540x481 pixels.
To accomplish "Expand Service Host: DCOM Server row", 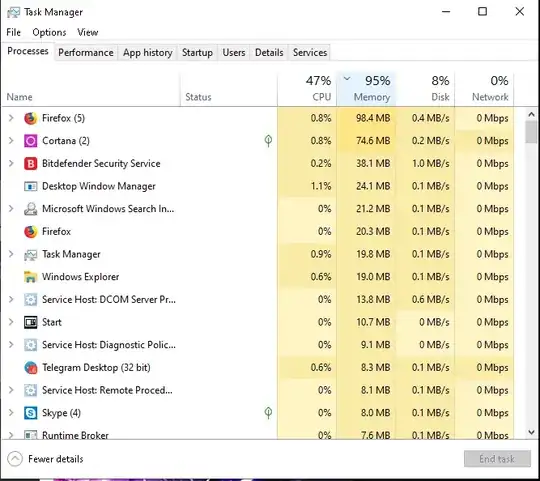I will (11, 300).
